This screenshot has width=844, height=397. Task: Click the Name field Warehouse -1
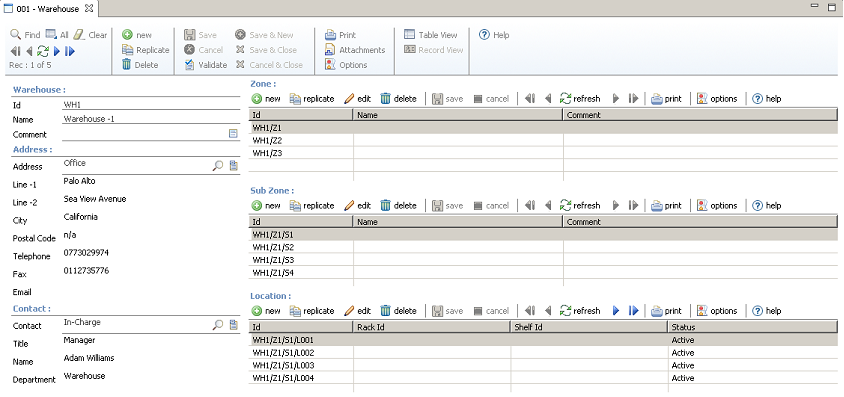151,119
